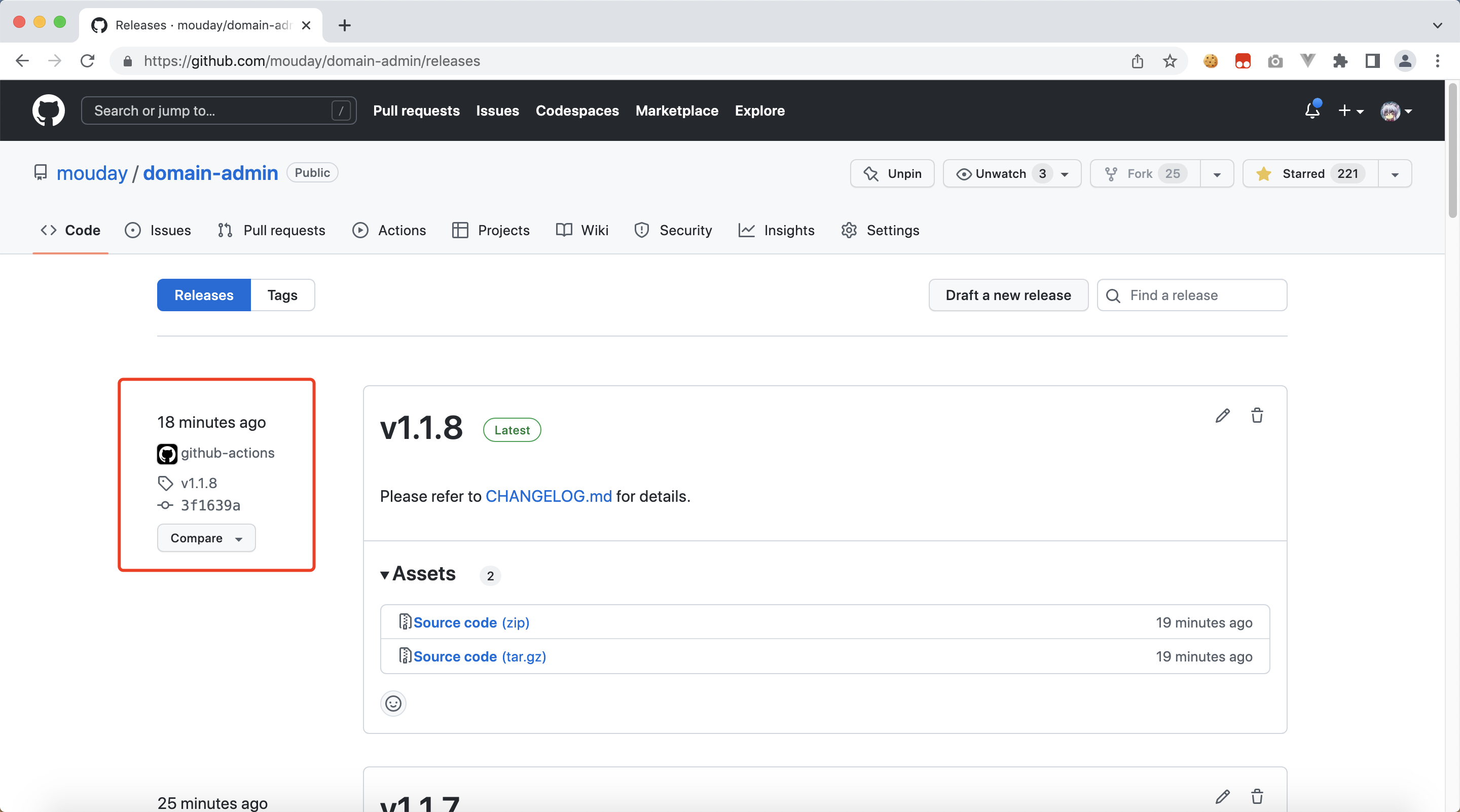Open the v1.1.8 tag link
Image resolution: width=1460 pixels, height=812 pixels.
coord(198,483)
